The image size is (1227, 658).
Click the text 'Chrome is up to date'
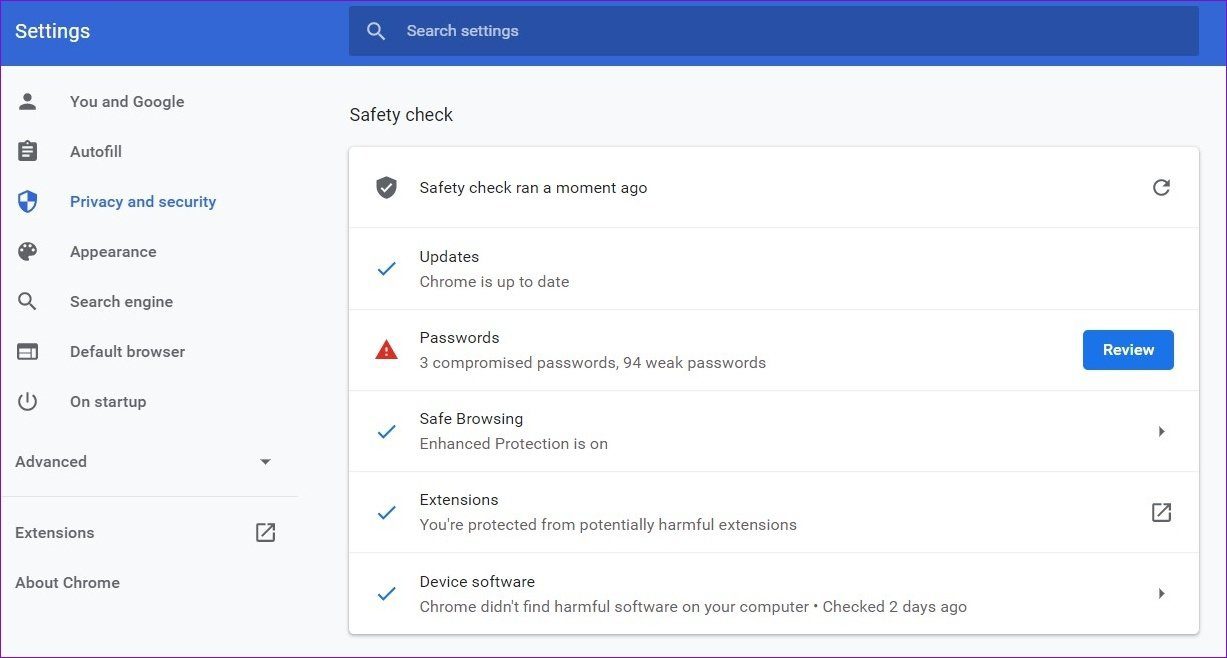tap(494, 282)
